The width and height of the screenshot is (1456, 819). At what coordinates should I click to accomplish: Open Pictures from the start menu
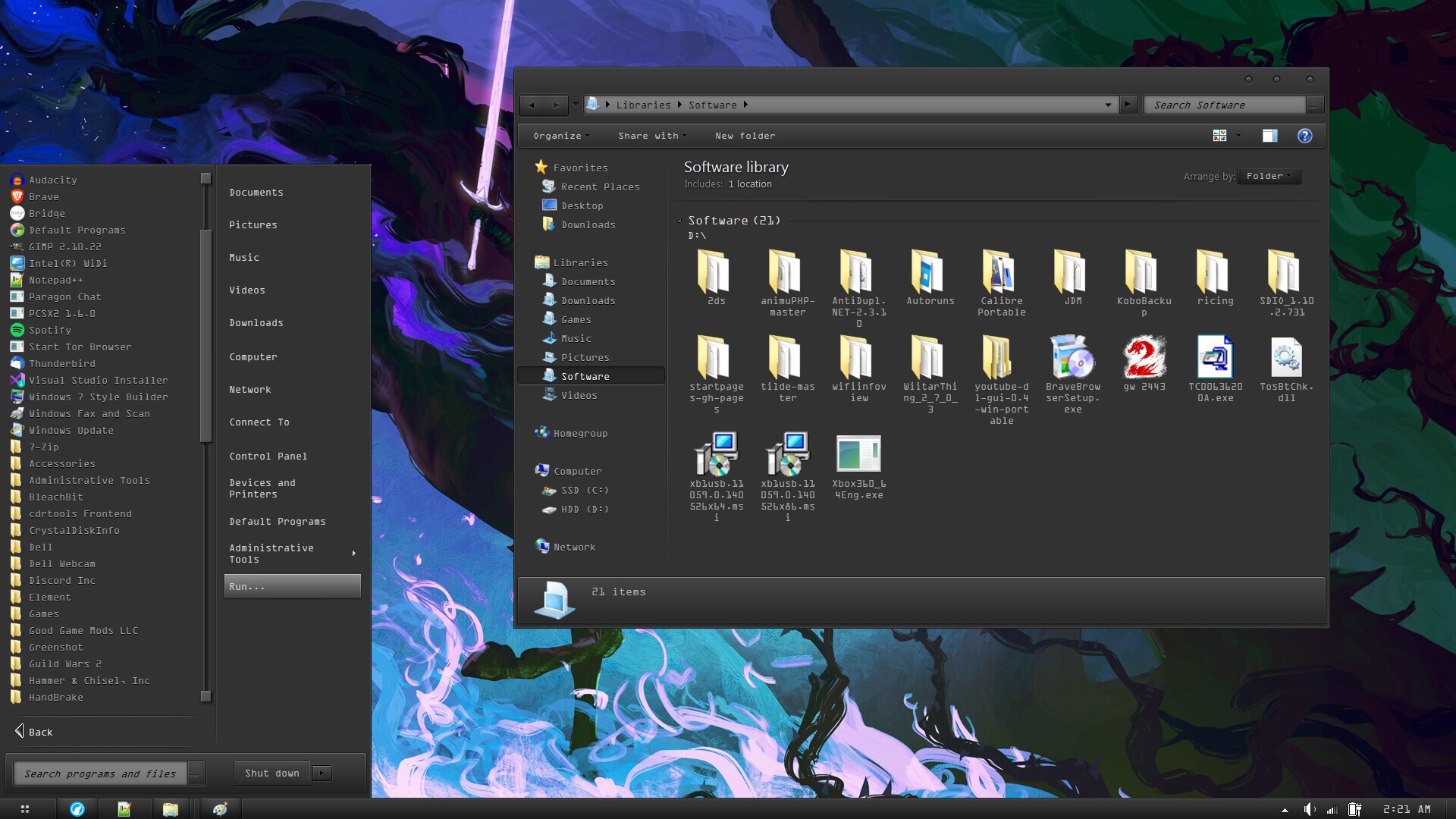click(253, 225)
